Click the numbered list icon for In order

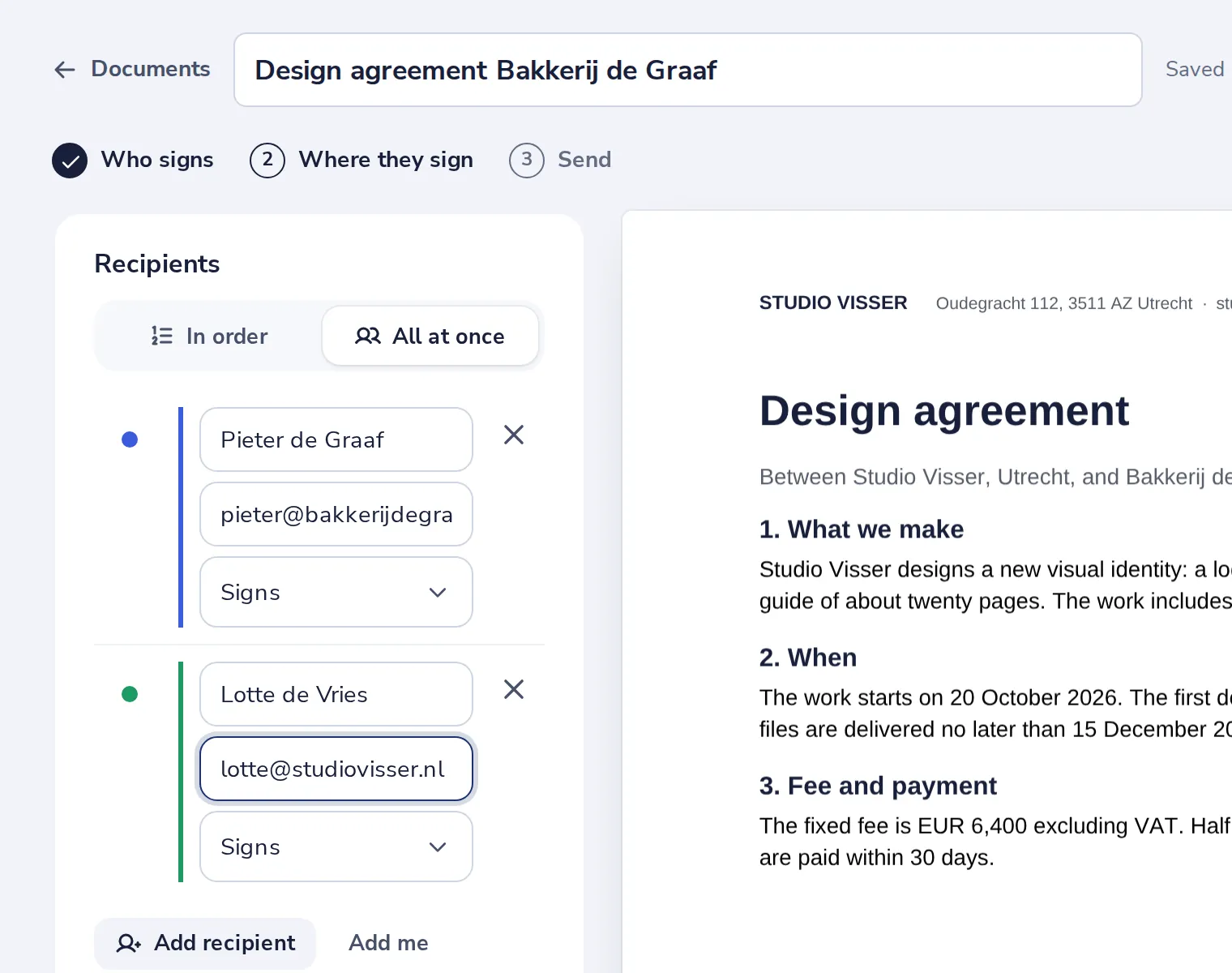[x=162, y=336]
